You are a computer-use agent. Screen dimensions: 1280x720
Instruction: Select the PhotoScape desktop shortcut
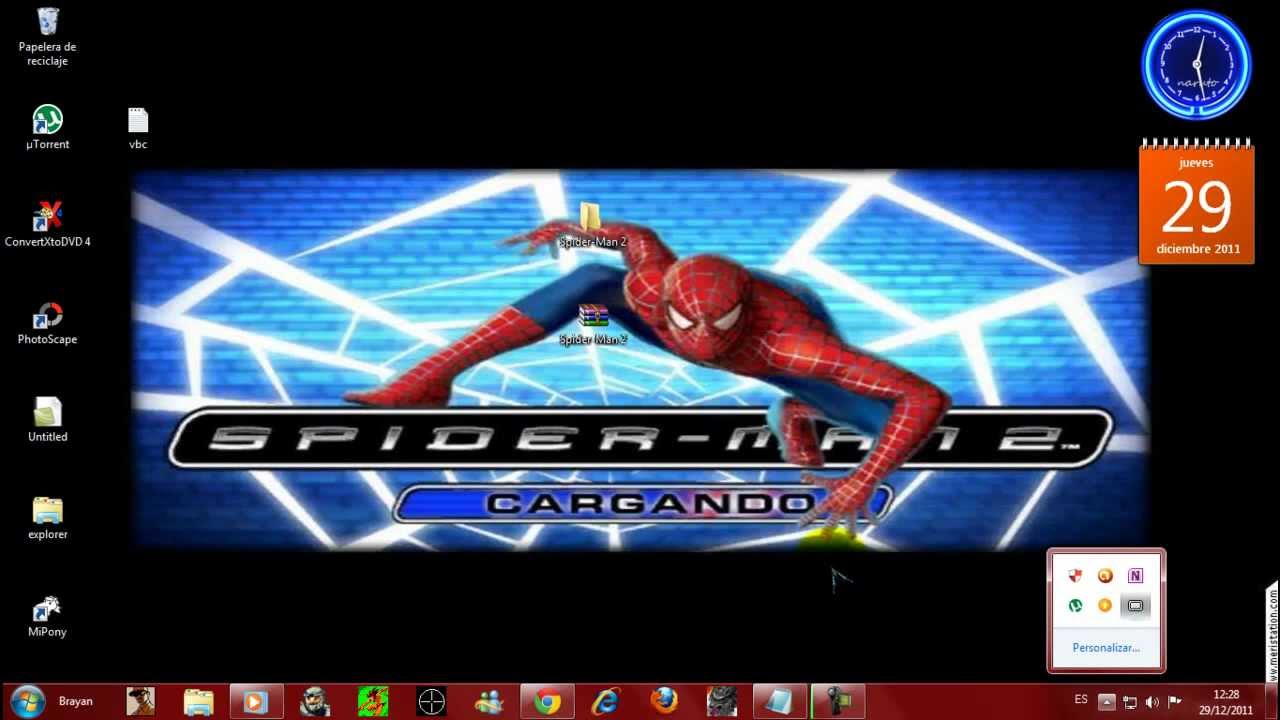pos(47,322)
